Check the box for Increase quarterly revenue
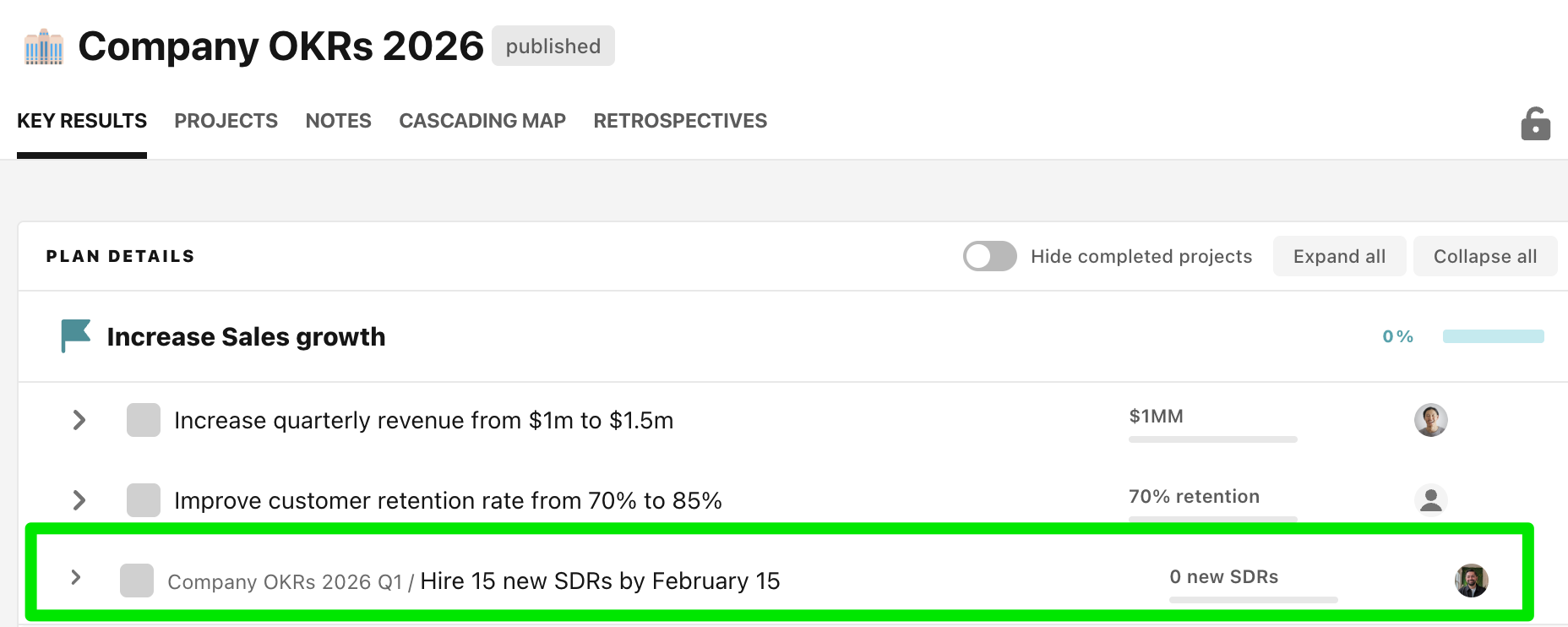 144,420
